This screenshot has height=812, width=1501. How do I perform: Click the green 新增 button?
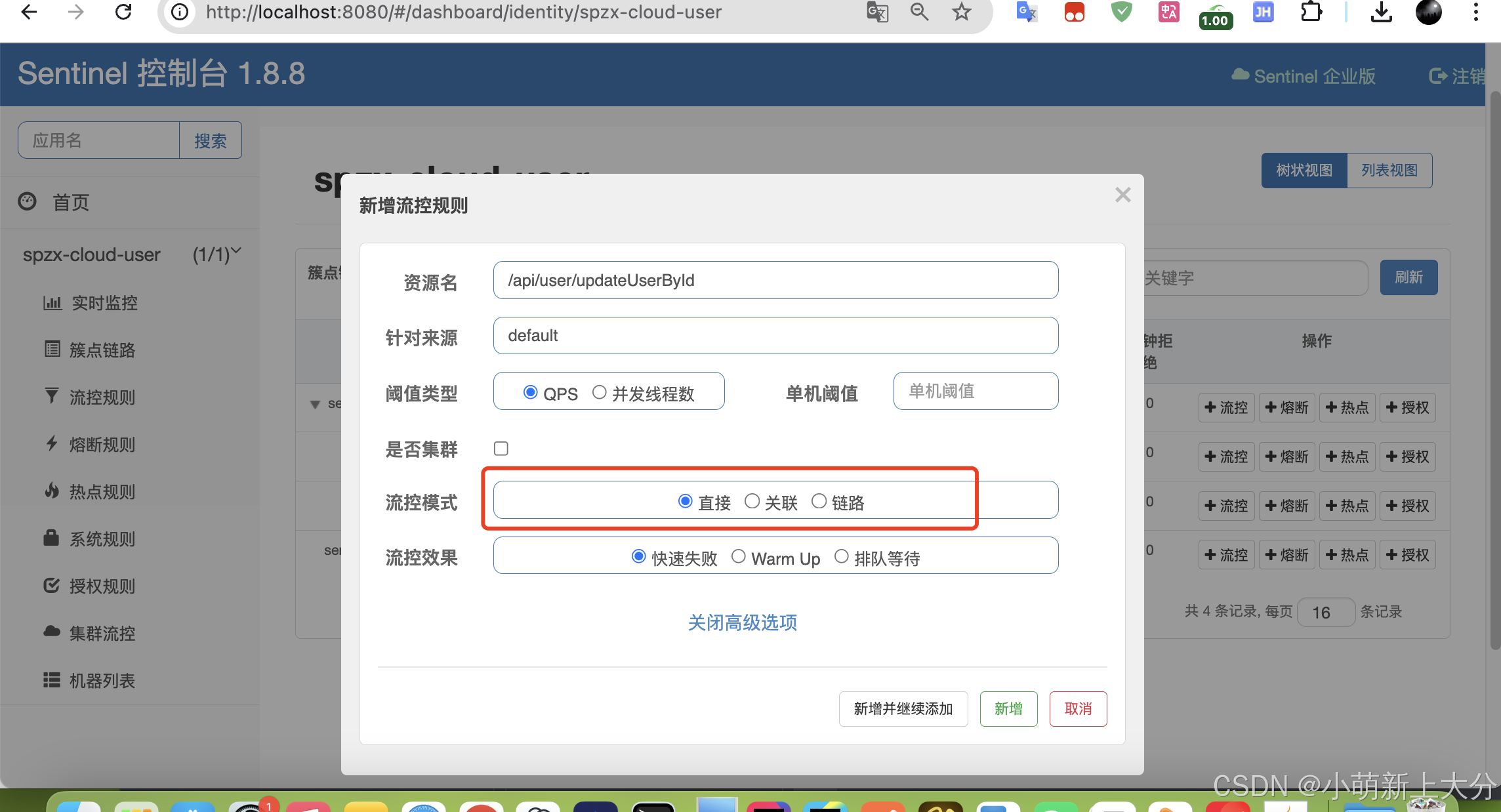[x=1008, y=709]
